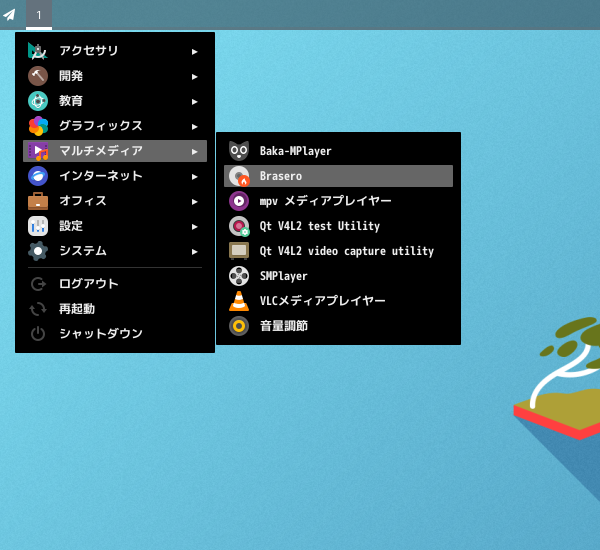Click the Qt V4L2 test Utility icon
The image size is (600, 550).
coord(239,226)
